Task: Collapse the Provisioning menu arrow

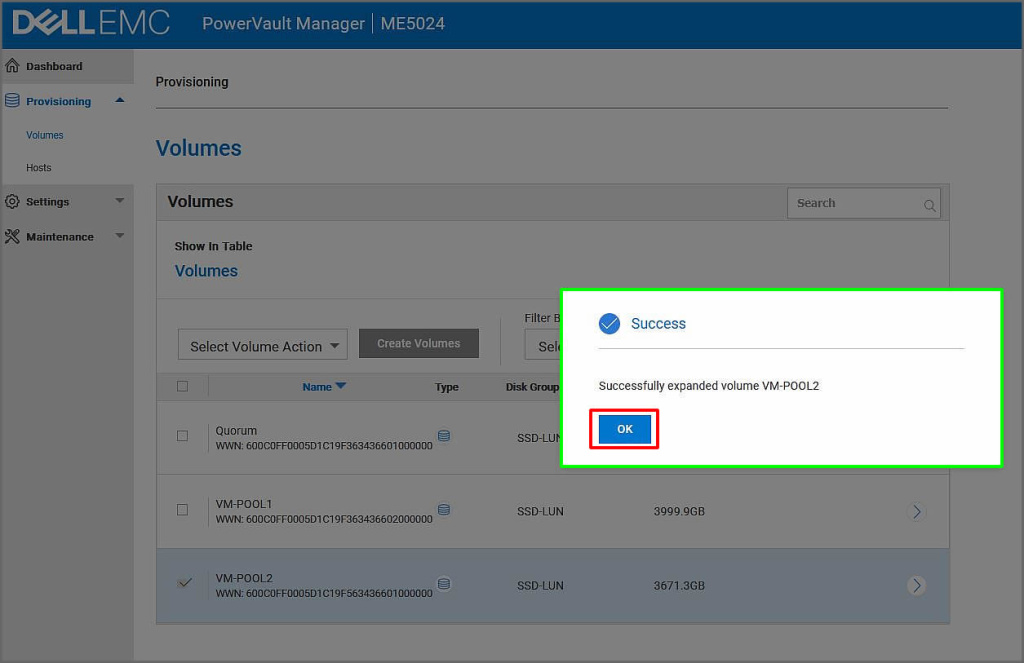Action: click(x=120, y=100)
